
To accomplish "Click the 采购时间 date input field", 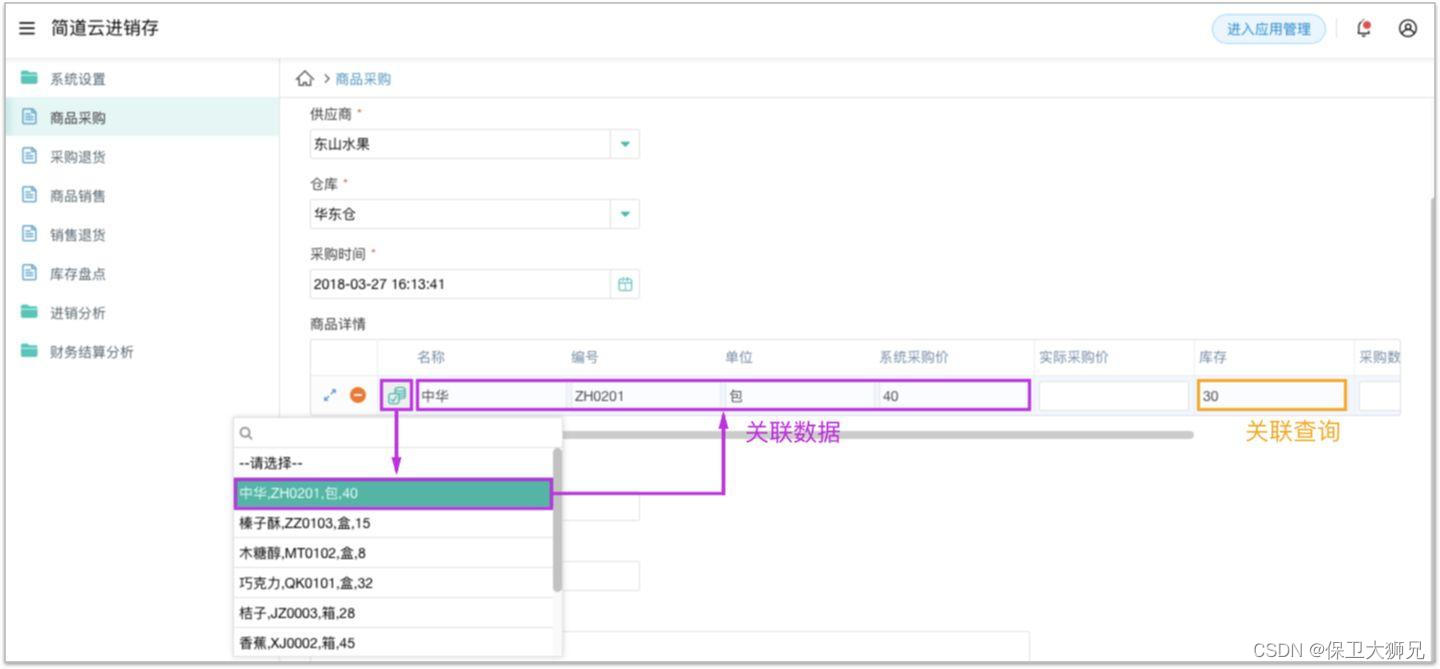I will click(x=460, y=284).
